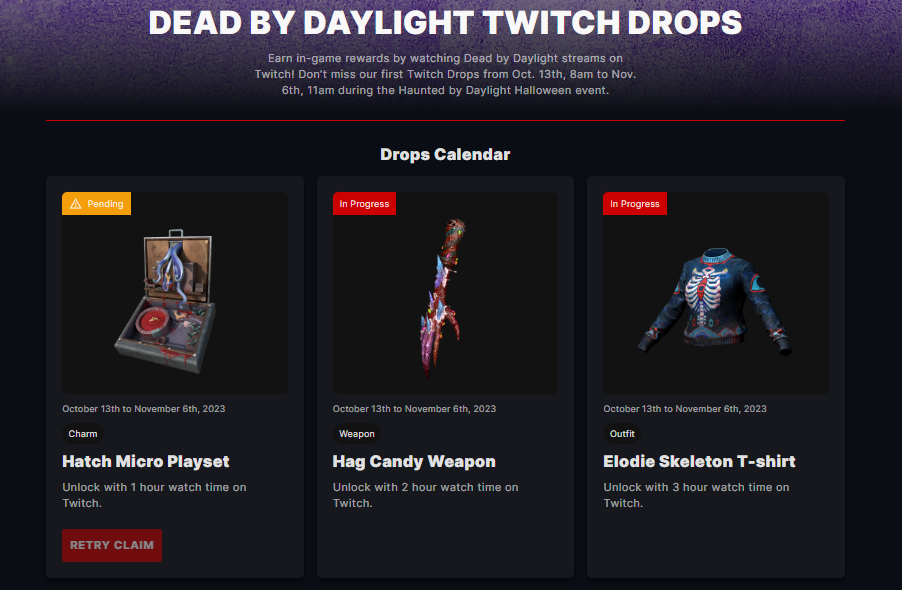Click the Charm category tag
Viewport: 902px width, 590px height.
pos(83,434)
